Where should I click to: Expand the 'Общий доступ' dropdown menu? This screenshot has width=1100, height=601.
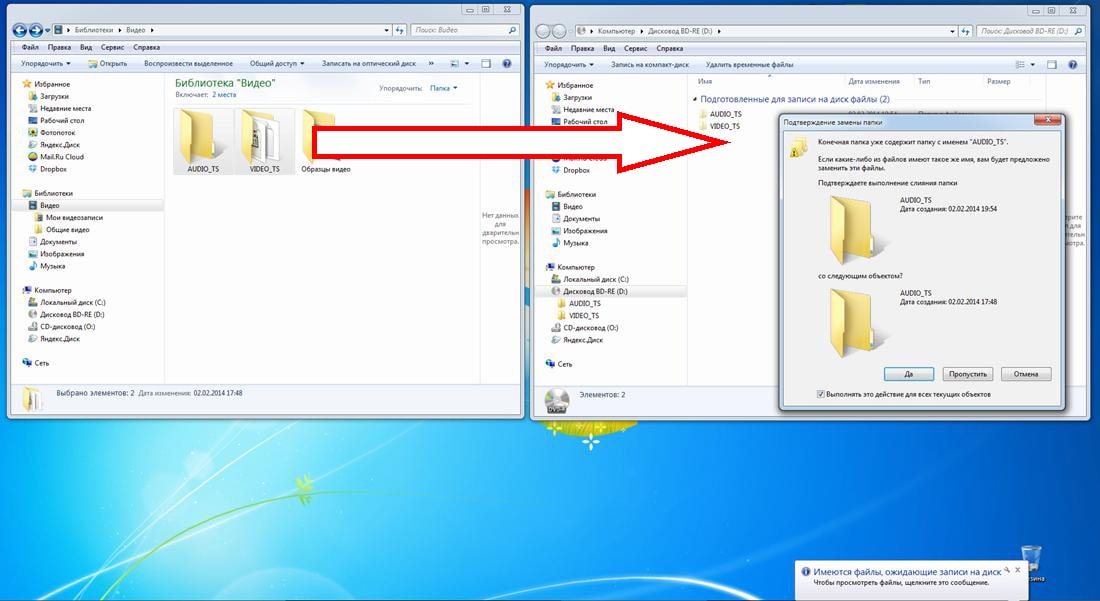point(276,64)
